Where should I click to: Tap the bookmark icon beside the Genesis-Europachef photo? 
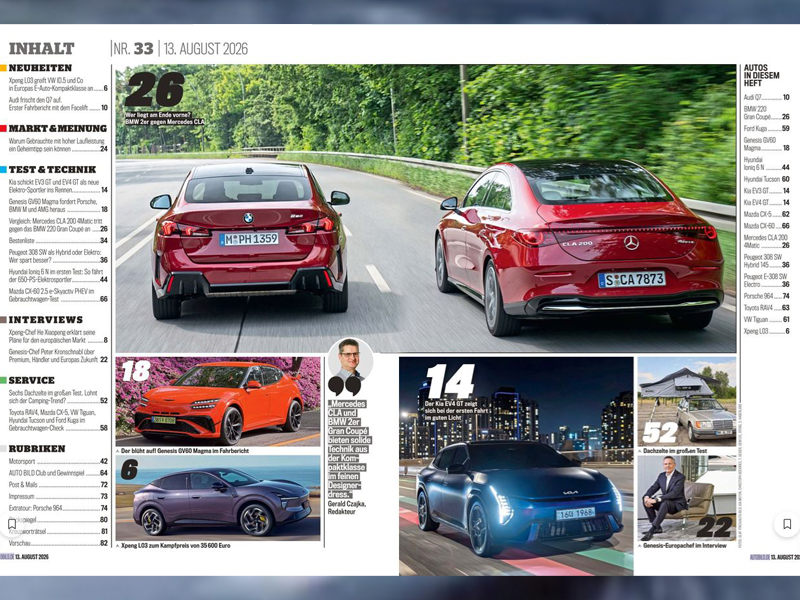tap(787, 524)
